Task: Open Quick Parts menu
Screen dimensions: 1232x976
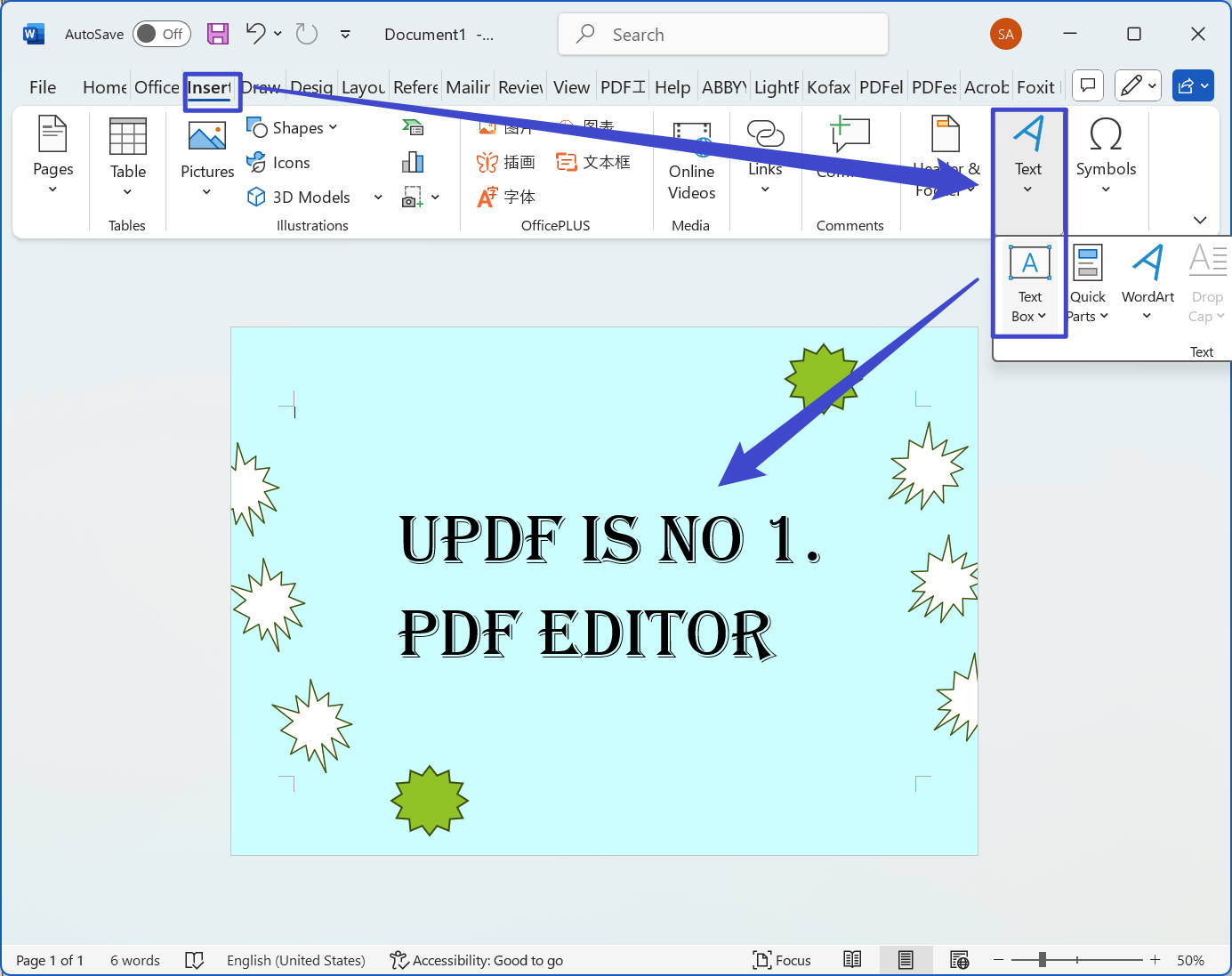Action: pos(1088,284)
